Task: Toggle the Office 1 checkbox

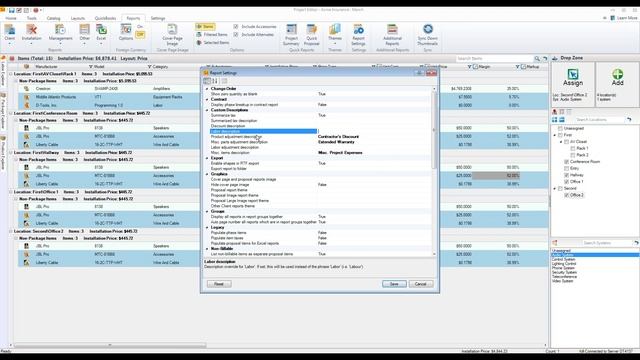Action: pos(567,182)
